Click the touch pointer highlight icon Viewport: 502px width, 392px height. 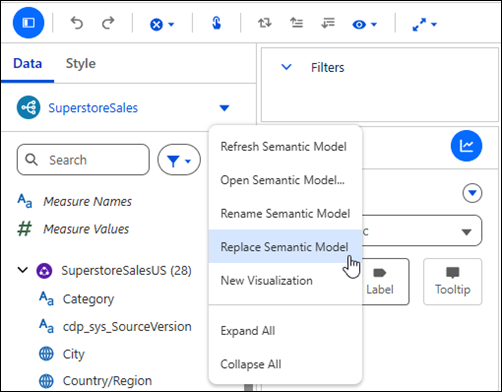pyautogui.click(x=216, y=23)
